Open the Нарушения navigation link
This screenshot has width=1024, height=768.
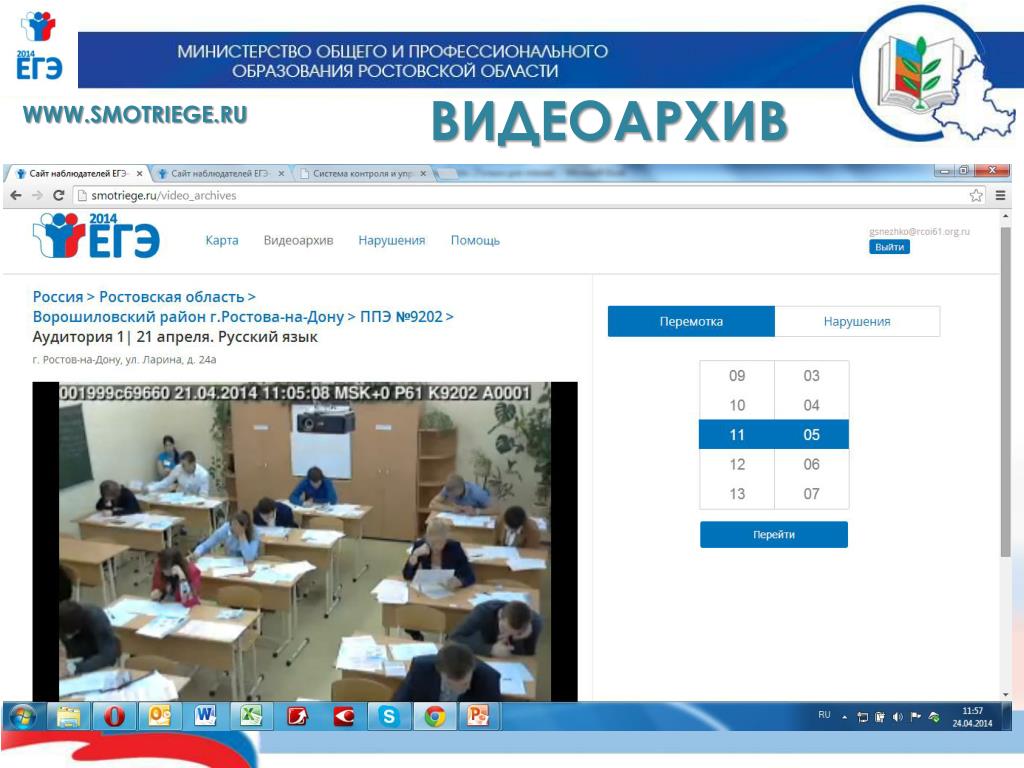click(x=392, y=240)
